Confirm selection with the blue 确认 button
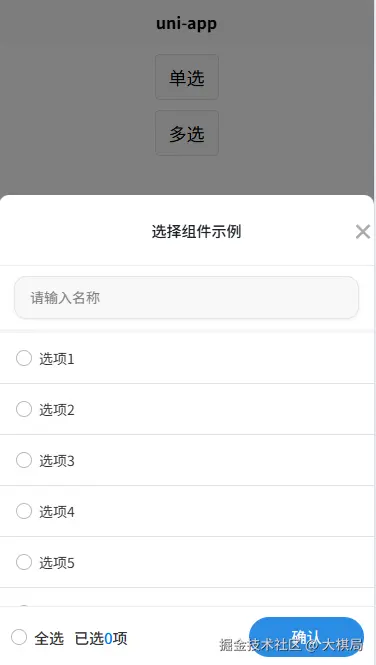The image size is (376, 665). point(306,637)
